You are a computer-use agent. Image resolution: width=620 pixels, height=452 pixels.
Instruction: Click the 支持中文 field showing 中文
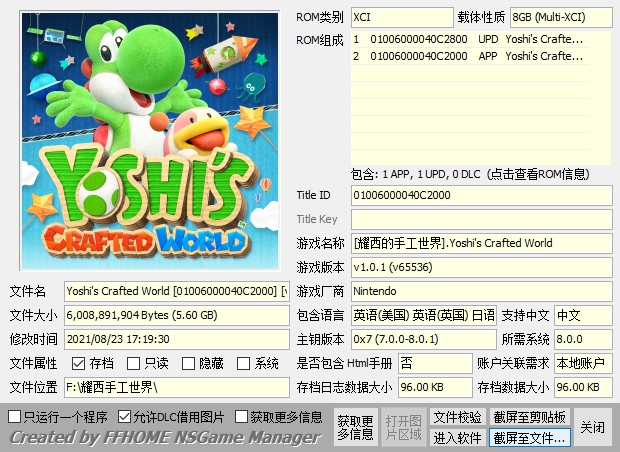[583, 315]
